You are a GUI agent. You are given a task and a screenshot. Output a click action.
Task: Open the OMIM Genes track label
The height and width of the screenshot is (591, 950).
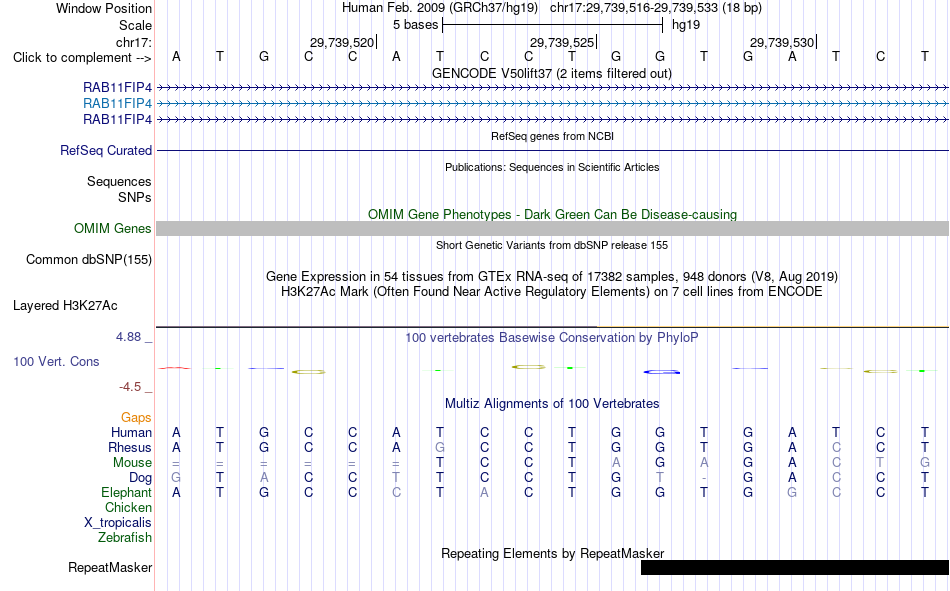tap(113, 229)
